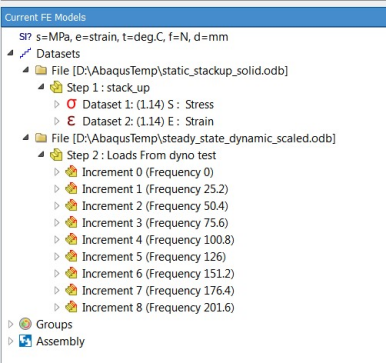Collapse Step 1 : stack_up node

pyautogui.click(x=41, y=87)
